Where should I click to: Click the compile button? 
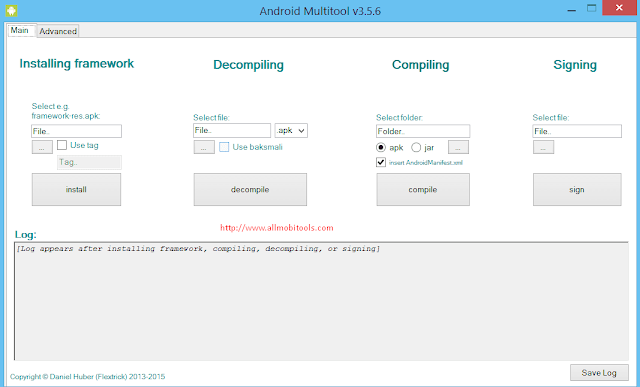pyautogui.click(x=423, y=189)
